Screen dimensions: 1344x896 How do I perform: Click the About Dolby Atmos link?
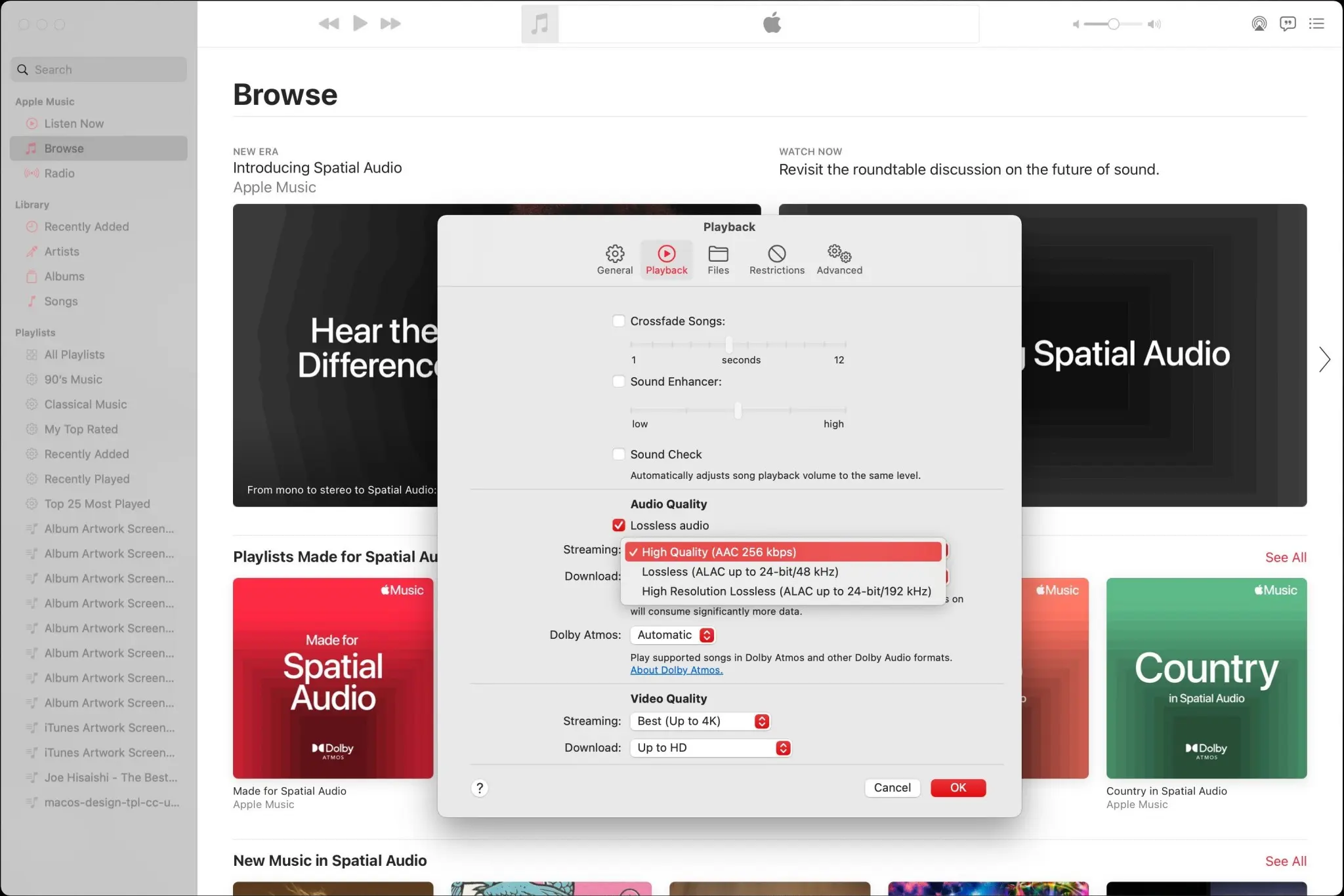click(675, 670)
